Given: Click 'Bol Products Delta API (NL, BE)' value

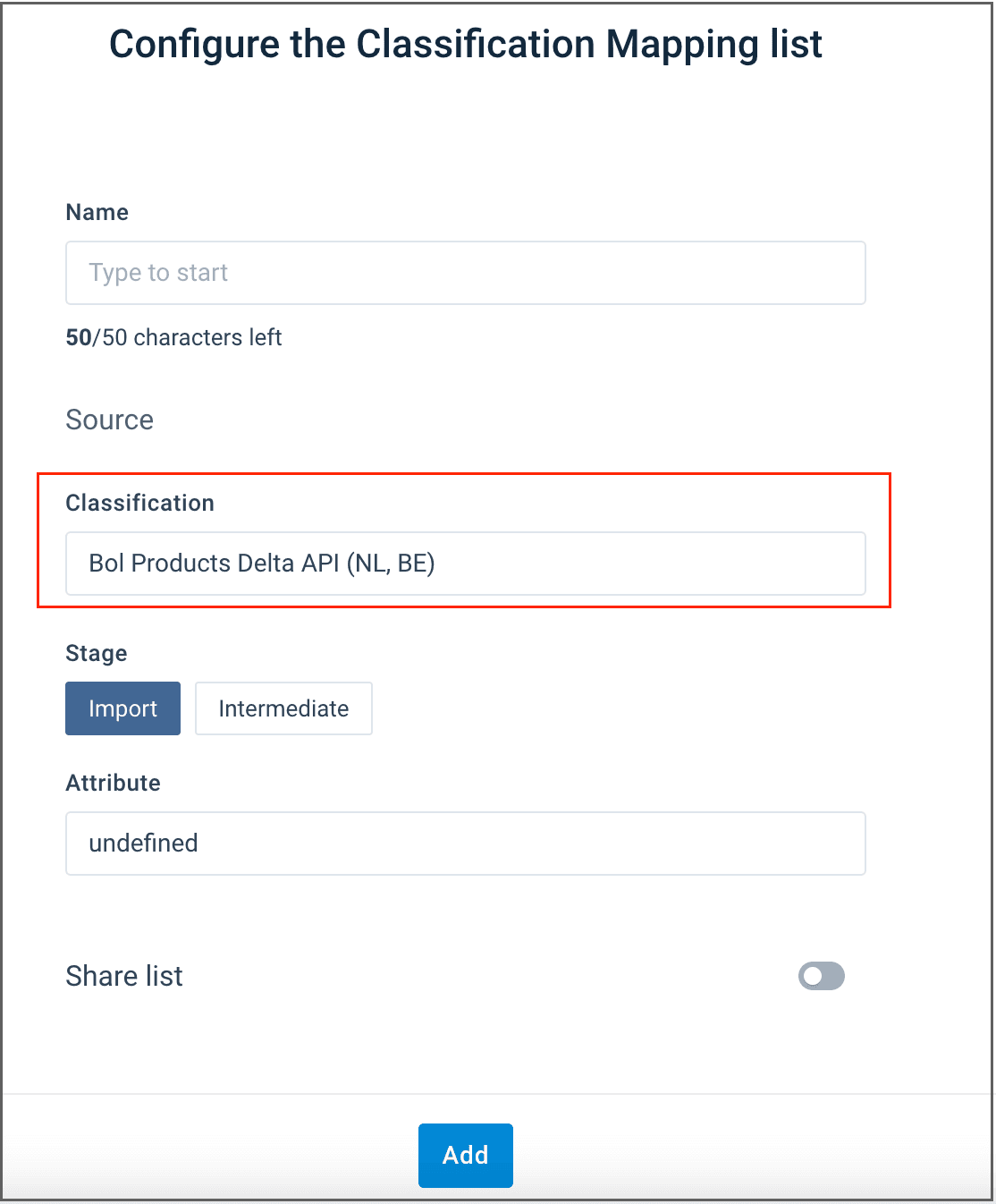Looking at the screenshot, I should [262, 564].
